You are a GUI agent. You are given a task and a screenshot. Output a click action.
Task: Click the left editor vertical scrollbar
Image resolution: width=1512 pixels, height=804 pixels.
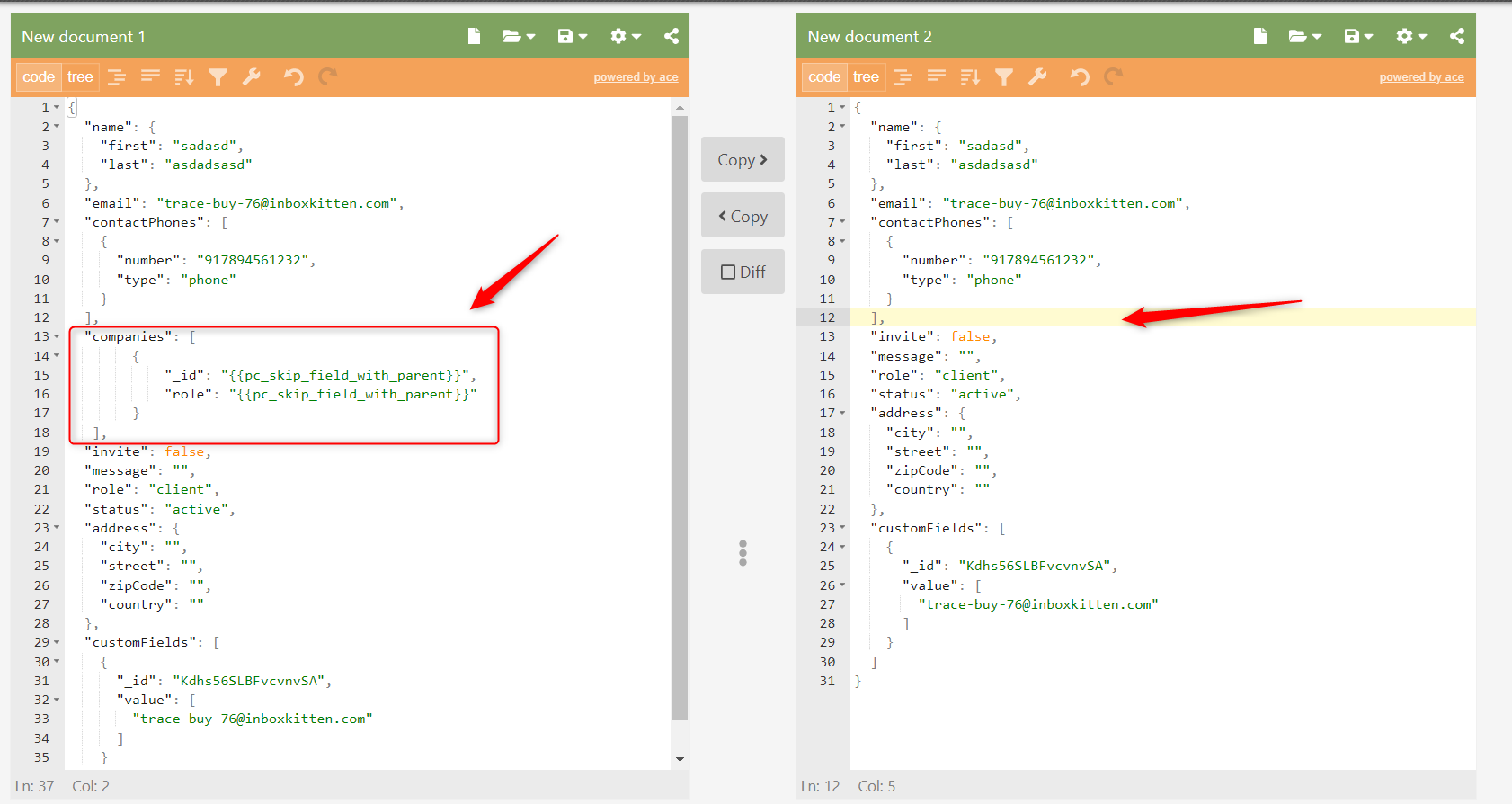point(680,417)
